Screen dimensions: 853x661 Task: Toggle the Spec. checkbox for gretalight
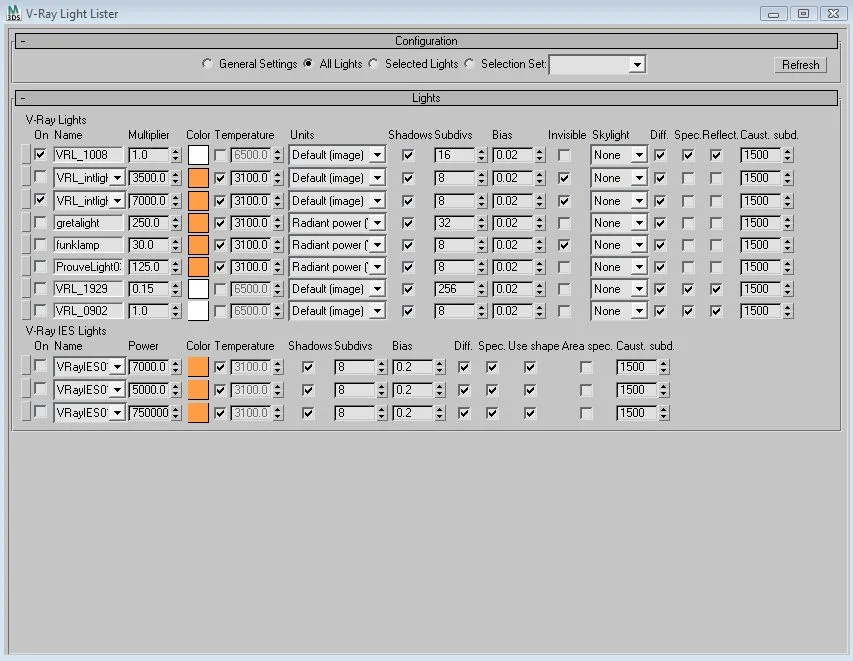[688, 223]
